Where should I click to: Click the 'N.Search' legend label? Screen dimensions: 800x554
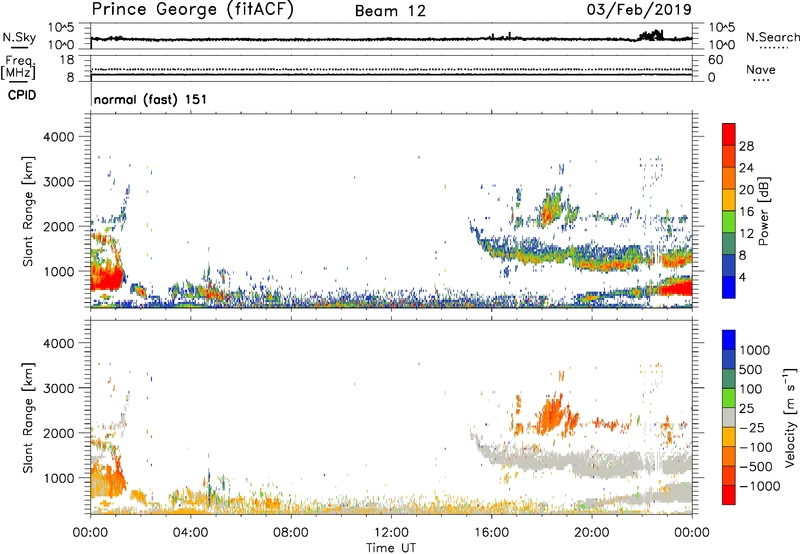(x=772, y=37)
